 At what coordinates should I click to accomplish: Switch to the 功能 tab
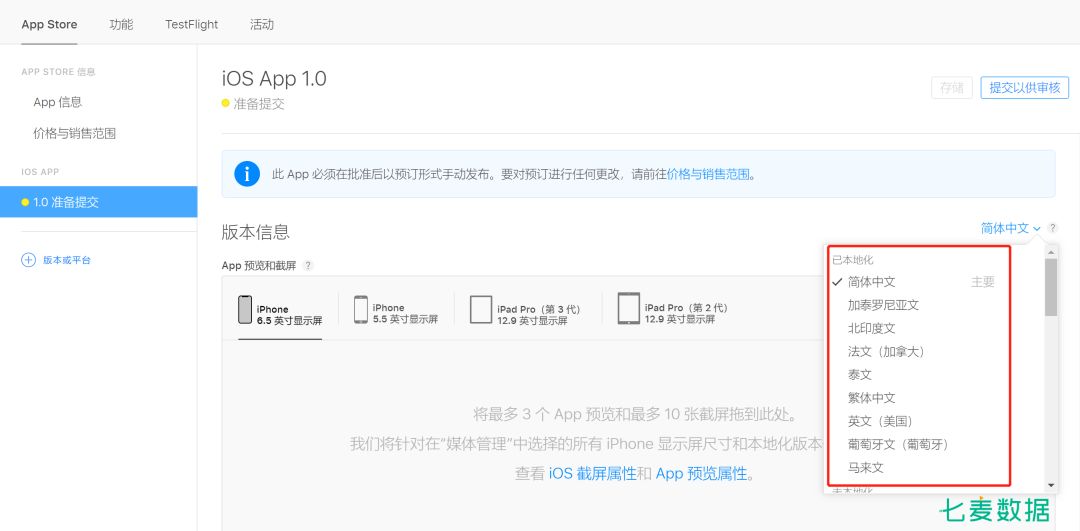(x=121, y=25)
